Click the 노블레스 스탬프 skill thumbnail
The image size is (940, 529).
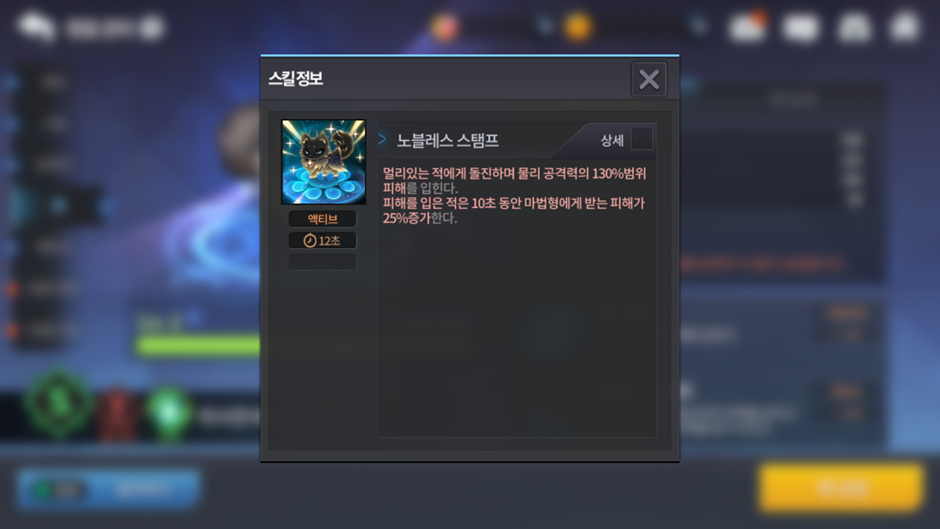click(324, 162)
